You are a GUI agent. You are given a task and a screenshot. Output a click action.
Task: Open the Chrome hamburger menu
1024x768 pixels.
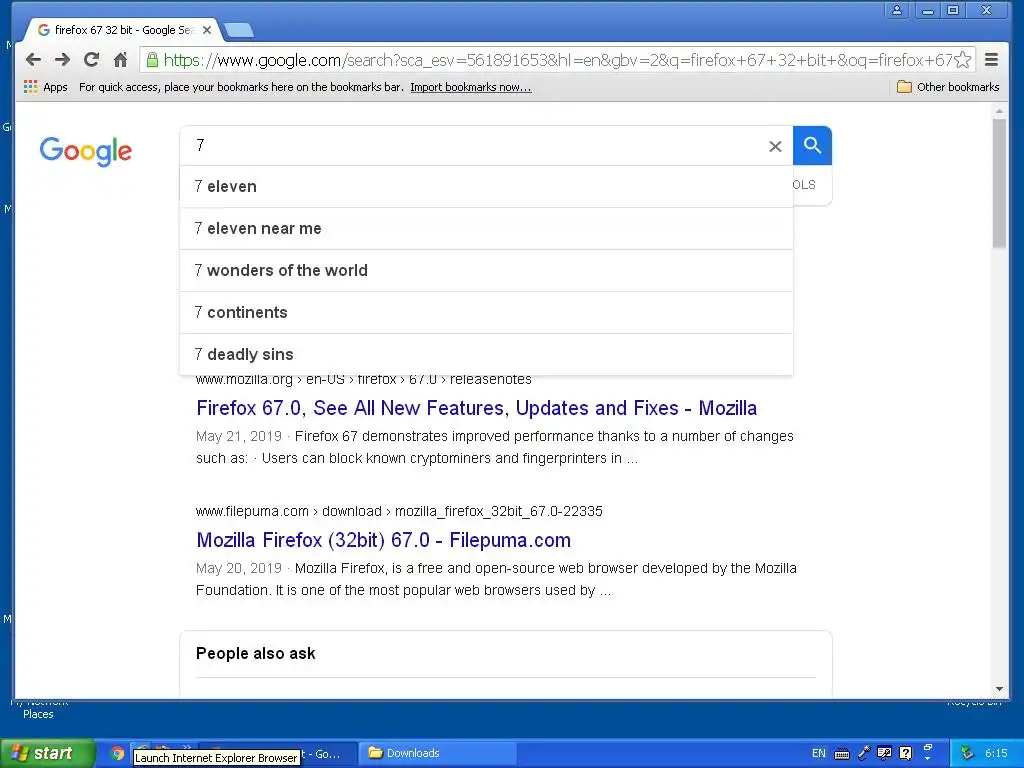pyautogui.click(x=991, y=60)
